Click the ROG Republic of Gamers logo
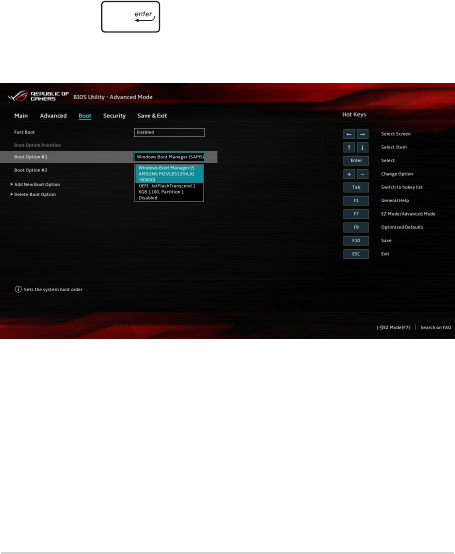Screen dimensions: 455x554 (x=39, y=96)
